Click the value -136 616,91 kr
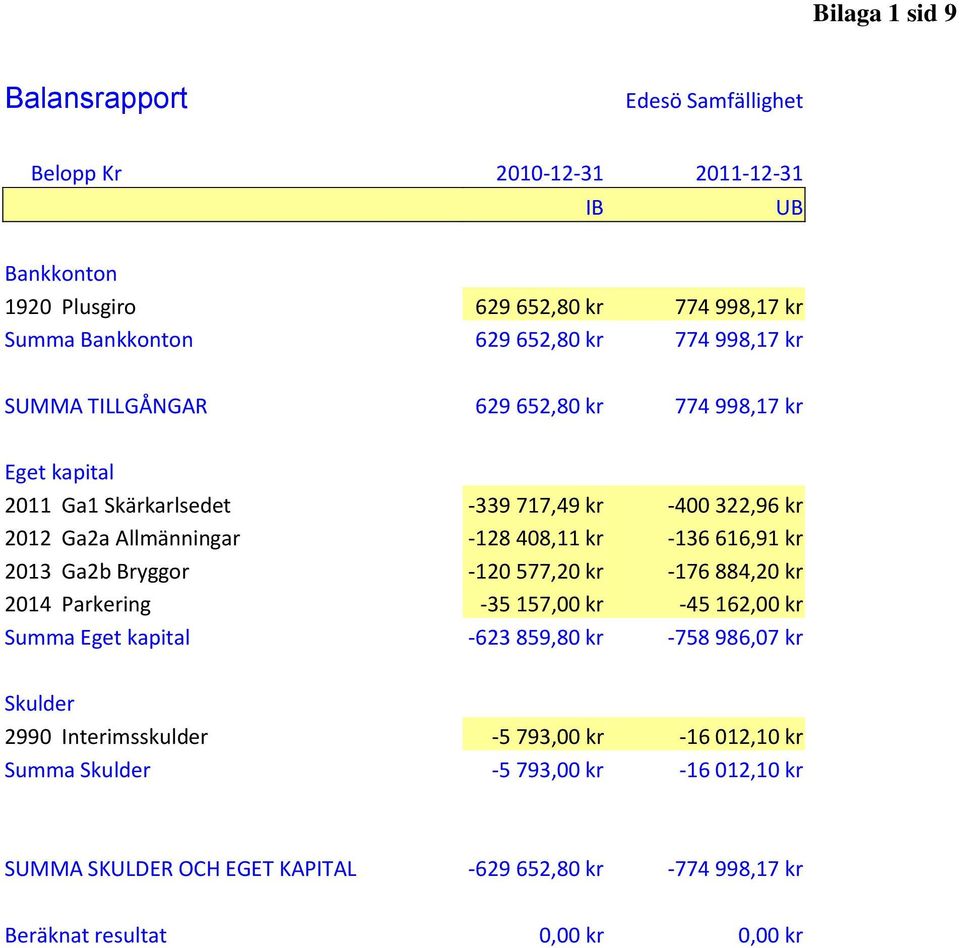Image resolution: width=960 pixels, height=948 pixels. tap(735, 539)
